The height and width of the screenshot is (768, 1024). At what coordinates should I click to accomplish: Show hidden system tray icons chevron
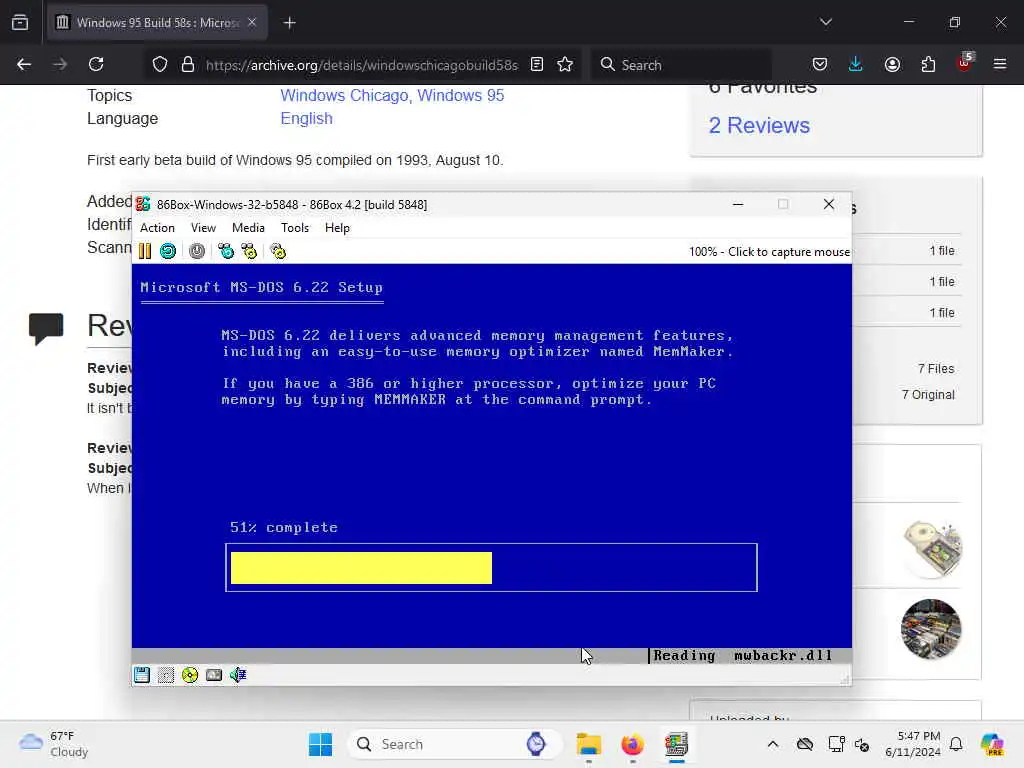773,744
